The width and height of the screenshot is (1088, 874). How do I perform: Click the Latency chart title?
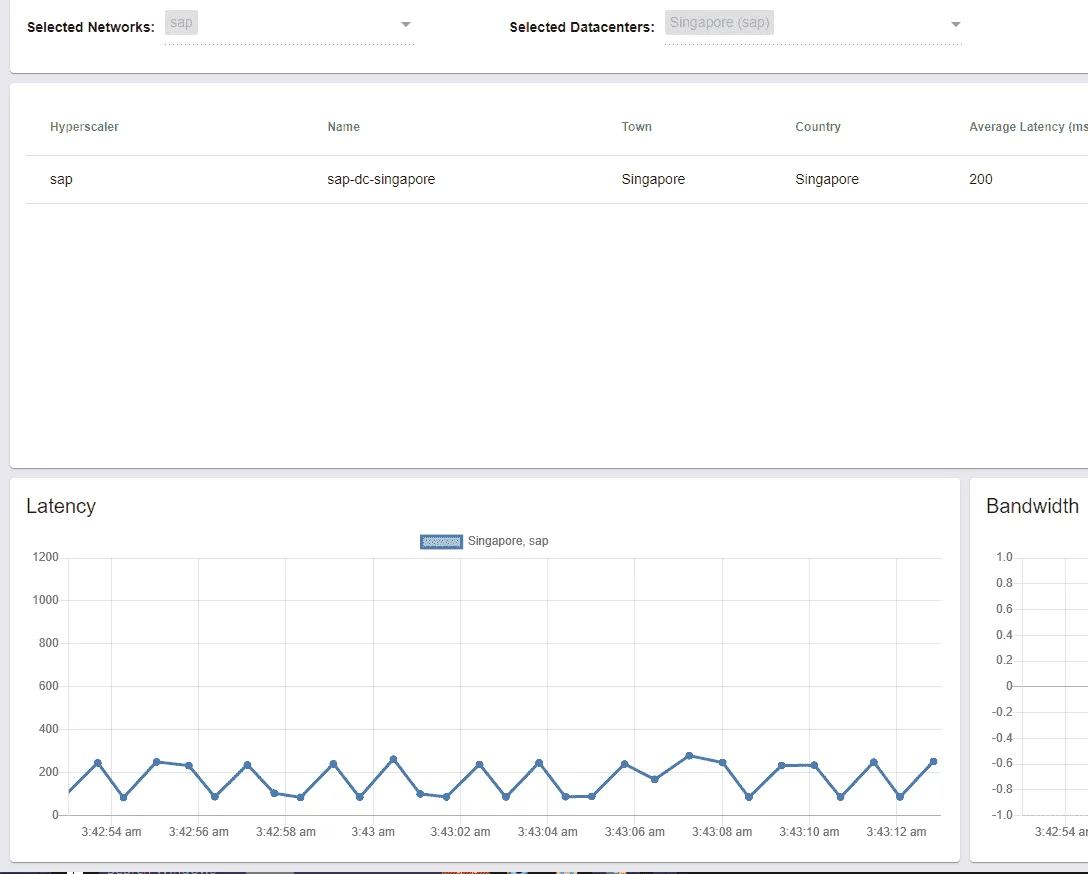[61, 506]
